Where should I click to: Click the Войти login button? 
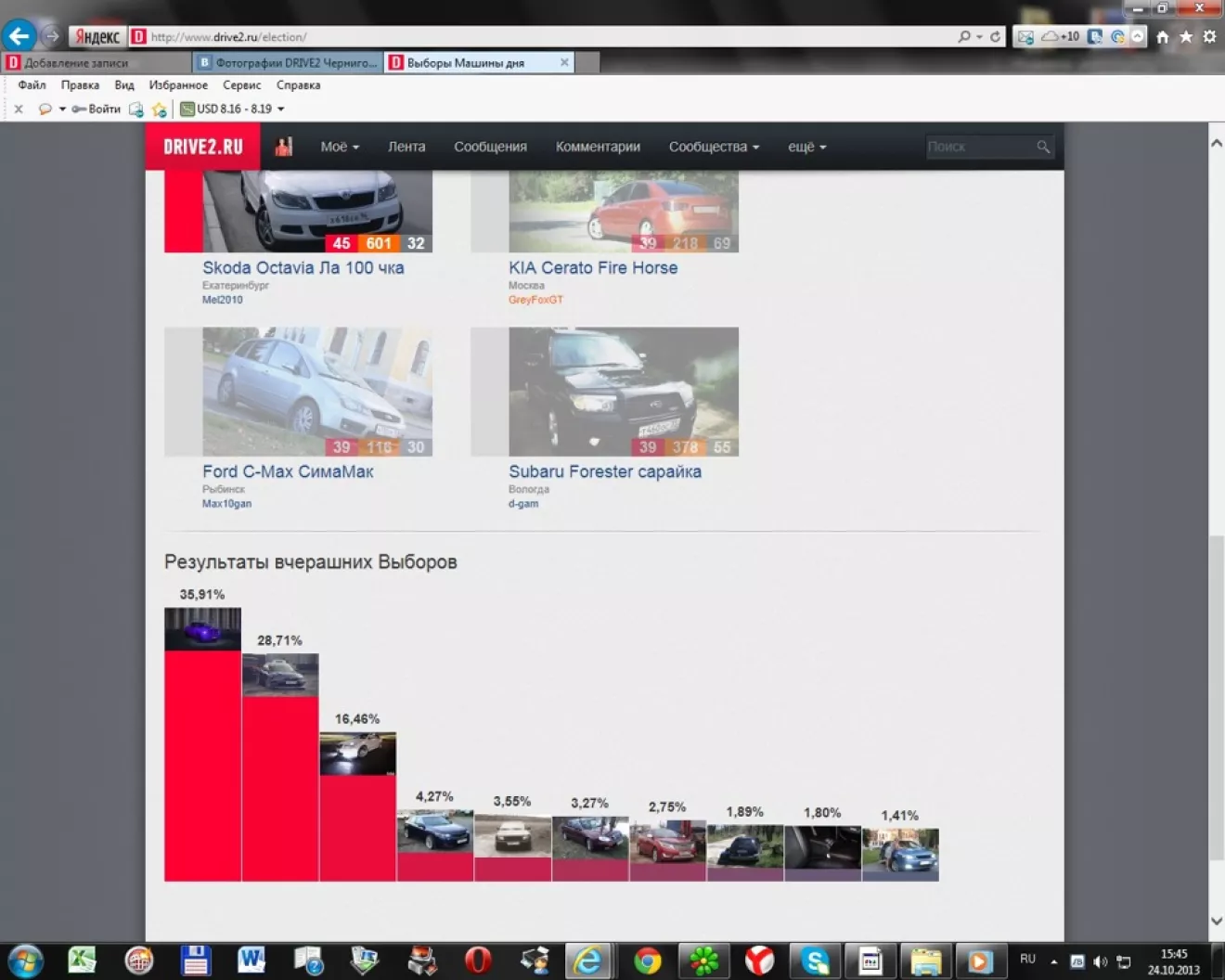pyautogui.click(x=97, y=110)
